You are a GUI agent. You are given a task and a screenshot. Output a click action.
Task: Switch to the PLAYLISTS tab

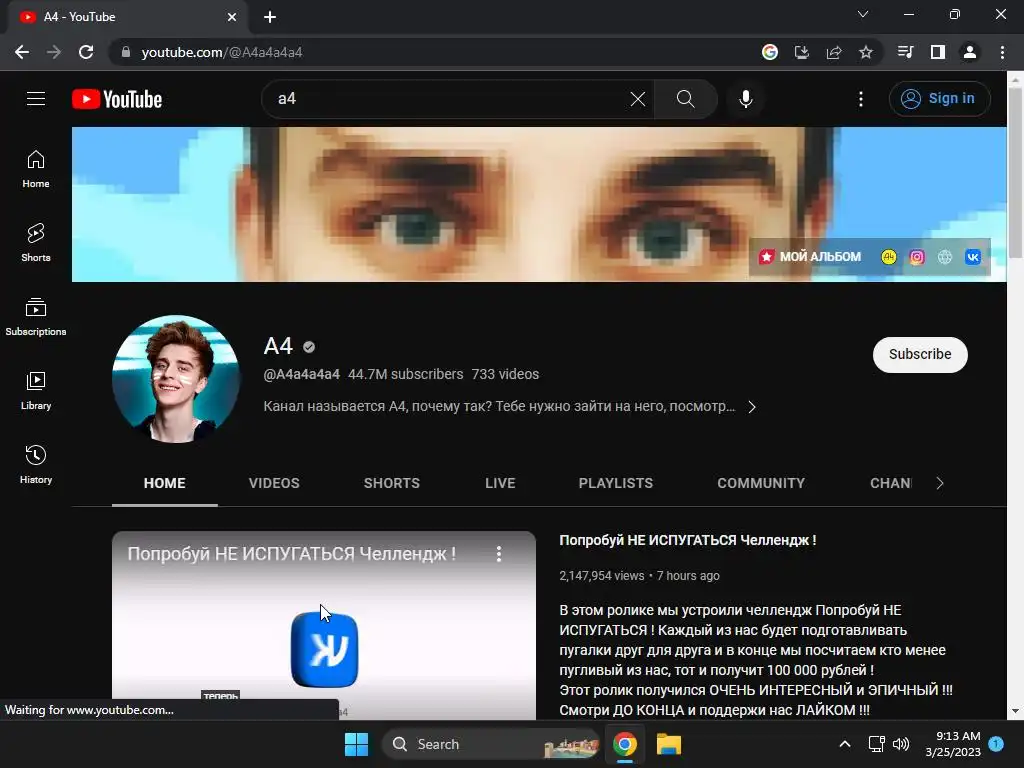pyautogui.click(x=616, y=483)
